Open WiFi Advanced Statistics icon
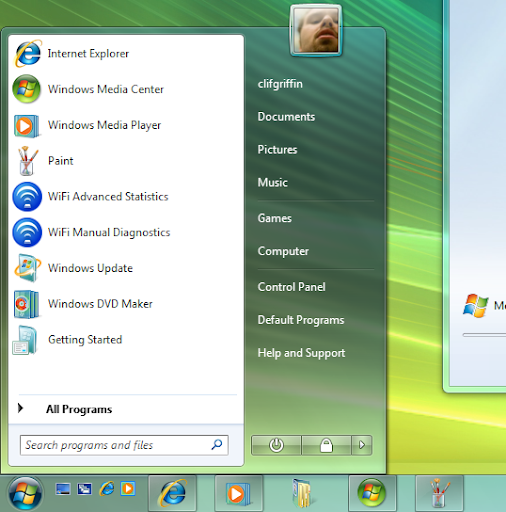This screenshot has width=506, height=512. (x=27, y=197)
